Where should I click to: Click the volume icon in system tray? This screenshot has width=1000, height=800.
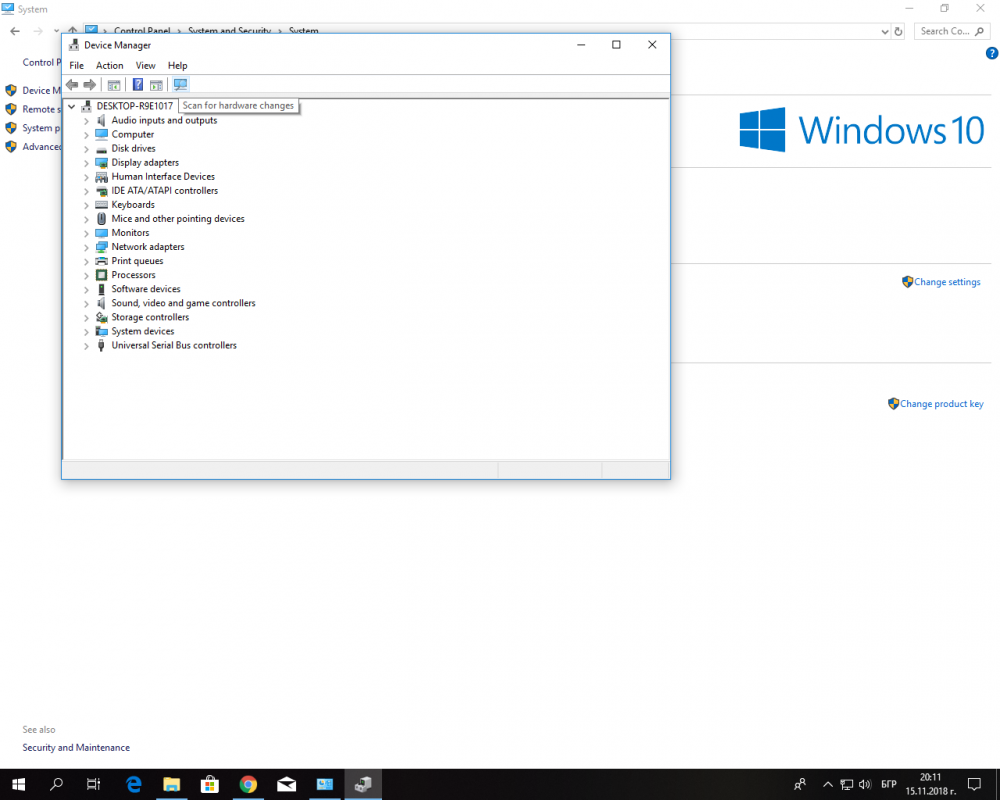[865, 785]
